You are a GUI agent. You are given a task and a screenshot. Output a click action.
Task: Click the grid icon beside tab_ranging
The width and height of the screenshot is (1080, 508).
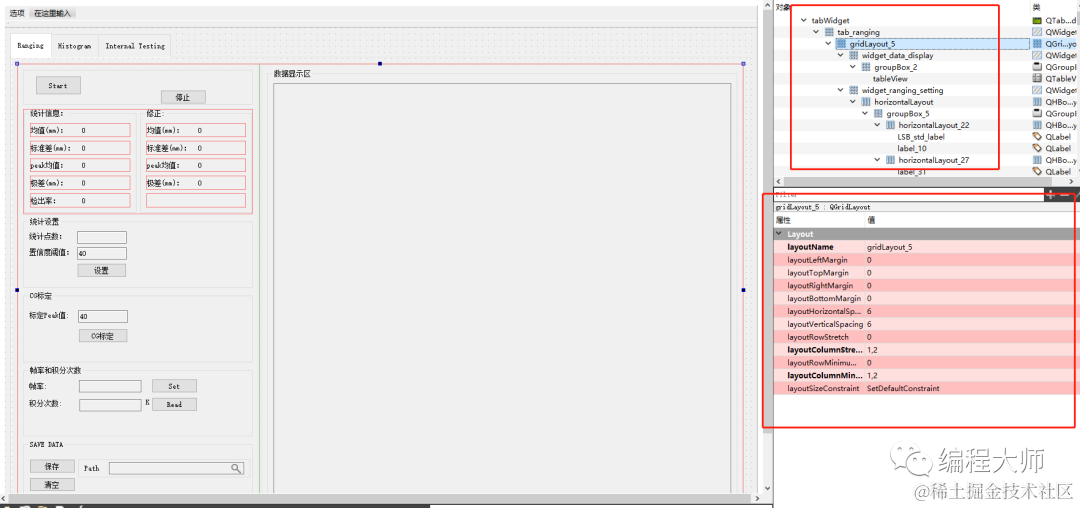point(829,32)
